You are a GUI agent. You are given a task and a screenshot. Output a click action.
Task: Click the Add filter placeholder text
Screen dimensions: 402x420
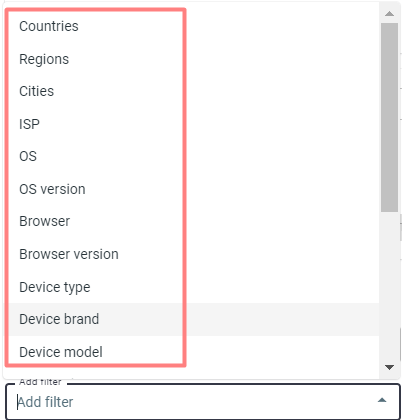pyautogui.click(x=45, y=402)
